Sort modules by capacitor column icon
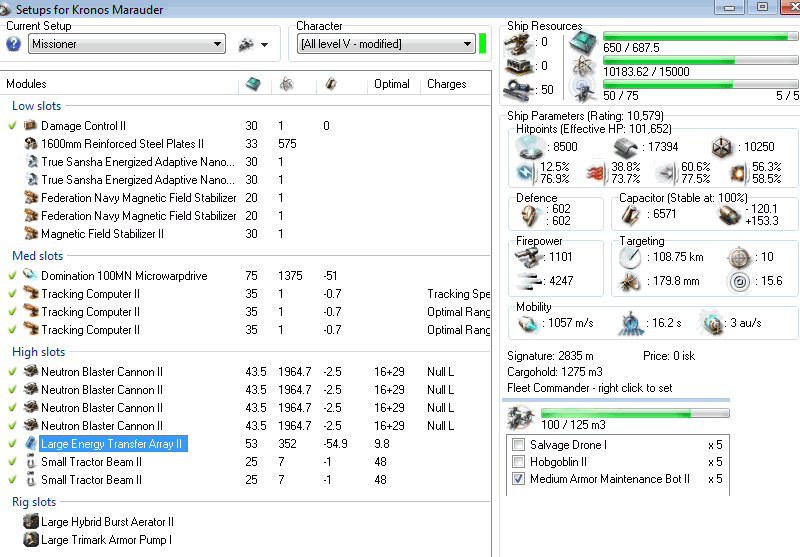Screen dimensions: 800x557 [331, 84]
